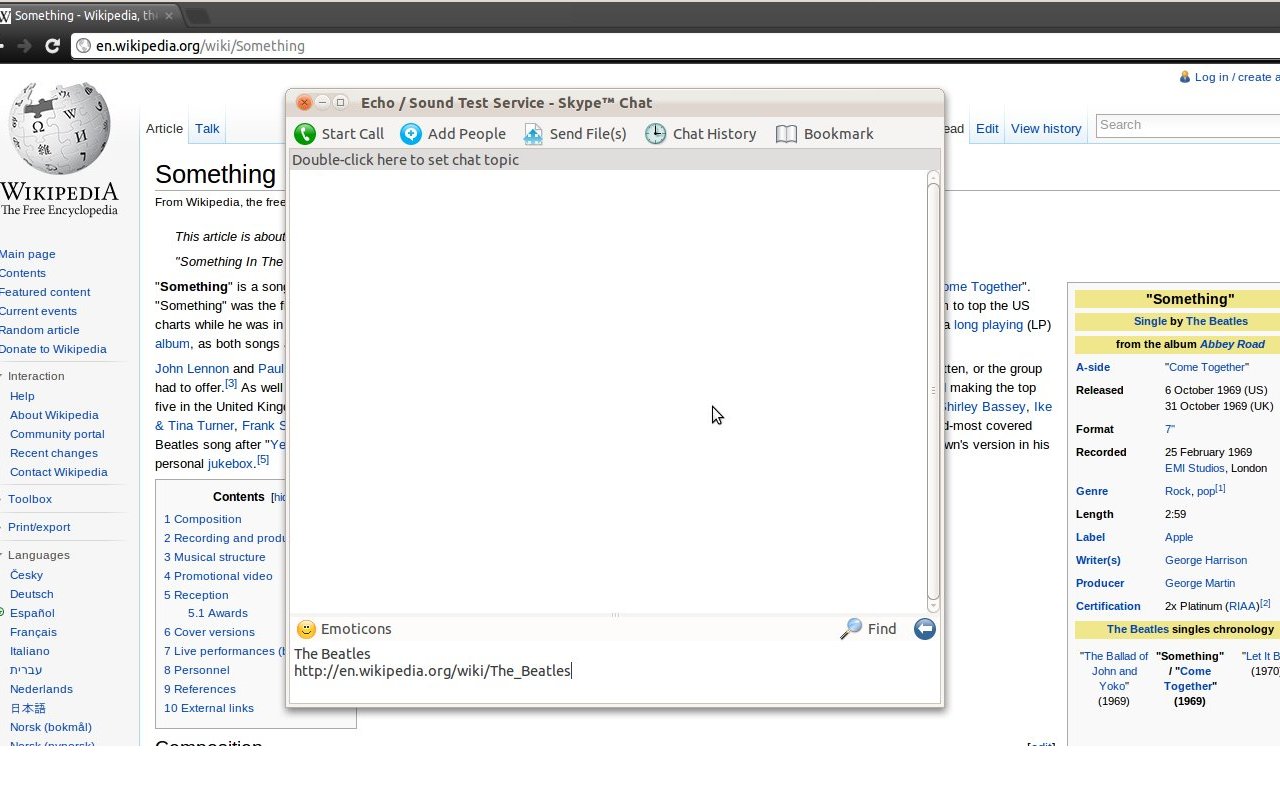Click the Find magnifying glass icon
The height and width of the screenshot is (800, 1280).
(x=851, y=629)
